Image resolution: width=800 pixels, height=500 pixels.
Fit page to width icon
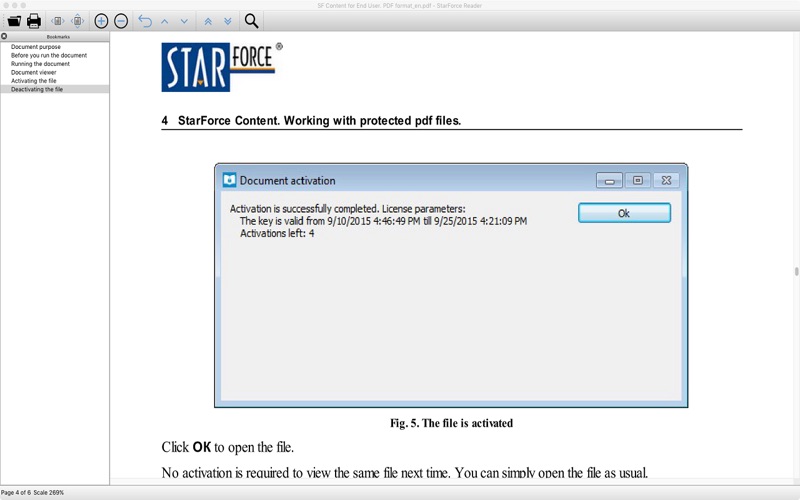(x=58, y=21)
